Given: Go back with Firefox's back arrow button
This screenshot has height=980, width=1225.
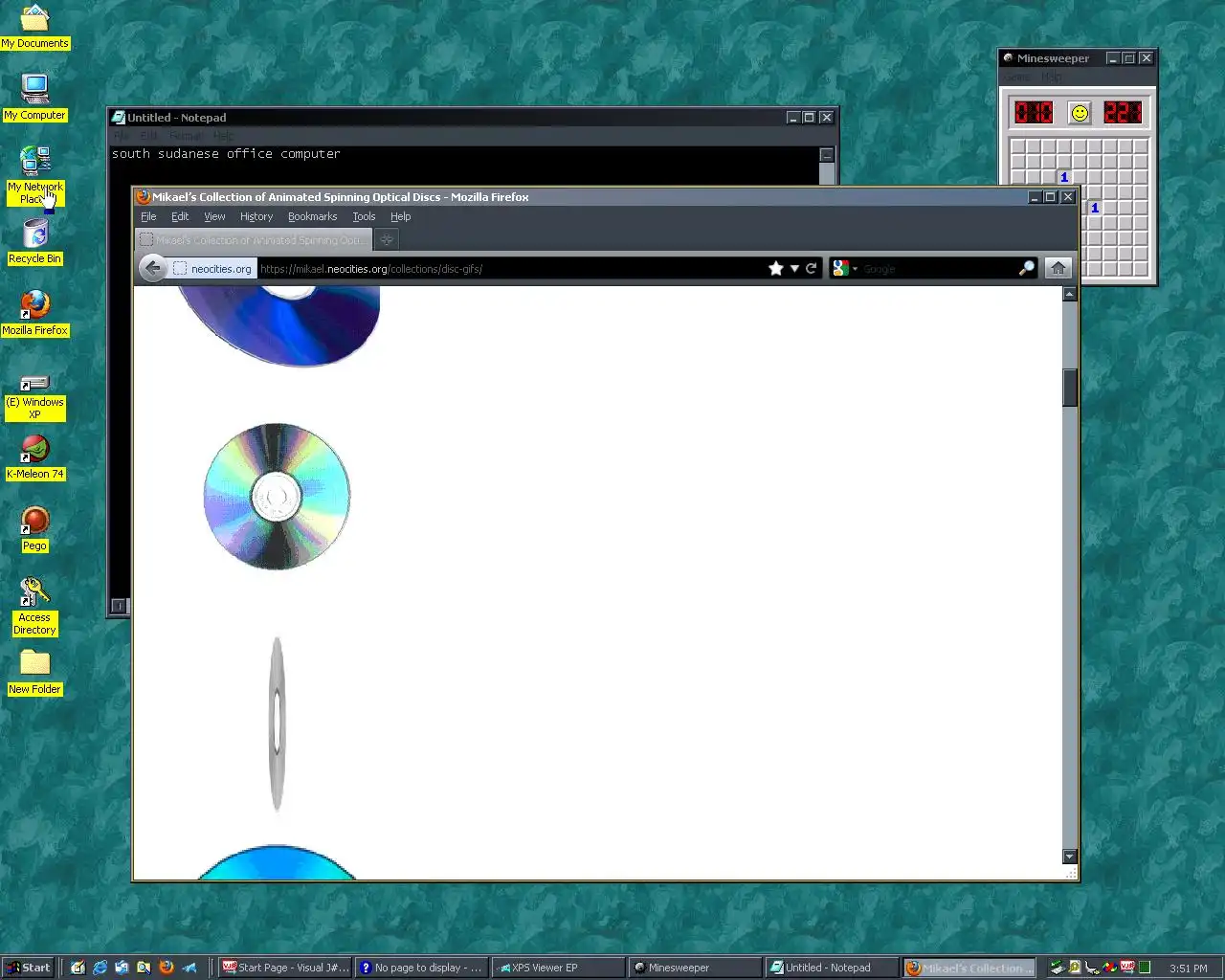Looking at the screenshot, I should [152, 269].
